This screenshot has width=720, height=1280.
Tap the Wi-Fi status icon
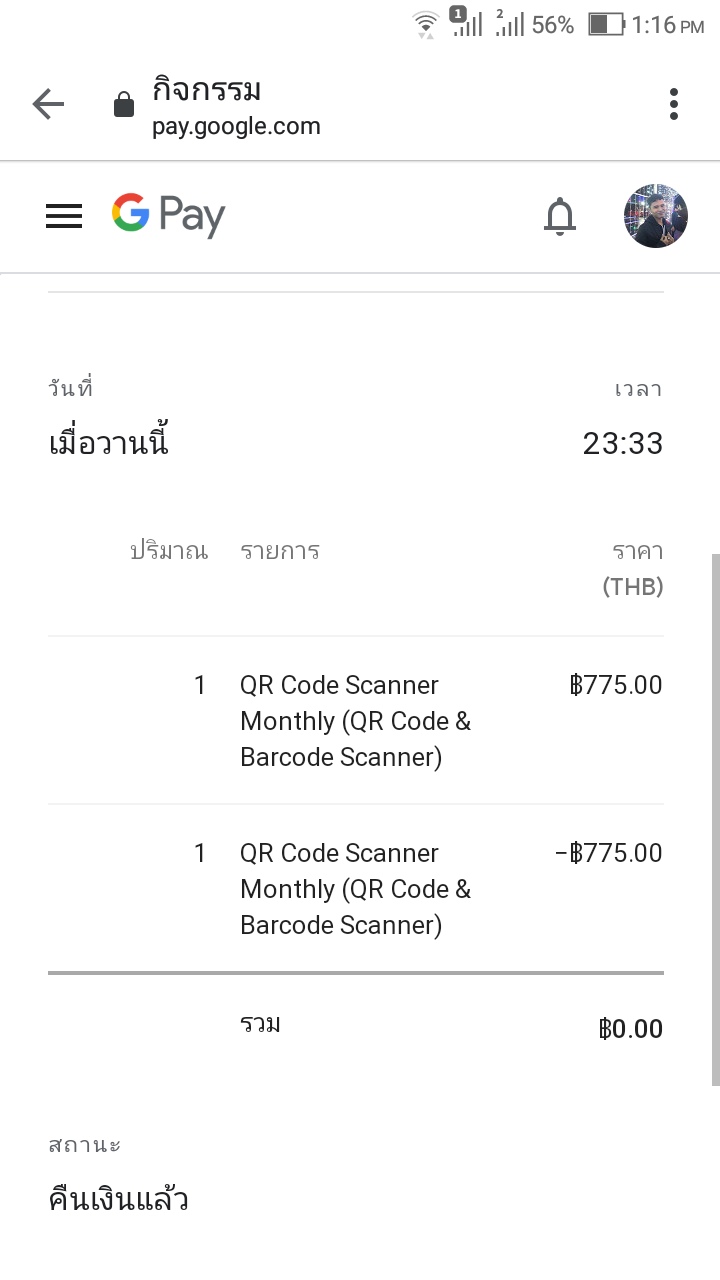coord(426,24)
